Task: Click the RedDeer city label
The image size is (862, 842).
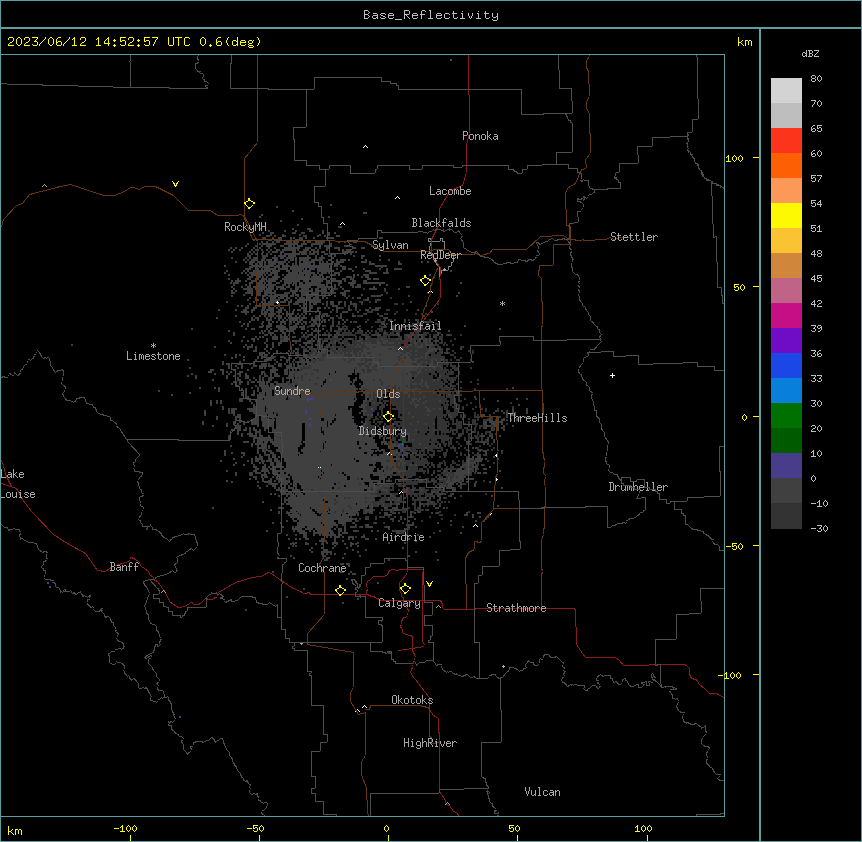Action: 440,255
